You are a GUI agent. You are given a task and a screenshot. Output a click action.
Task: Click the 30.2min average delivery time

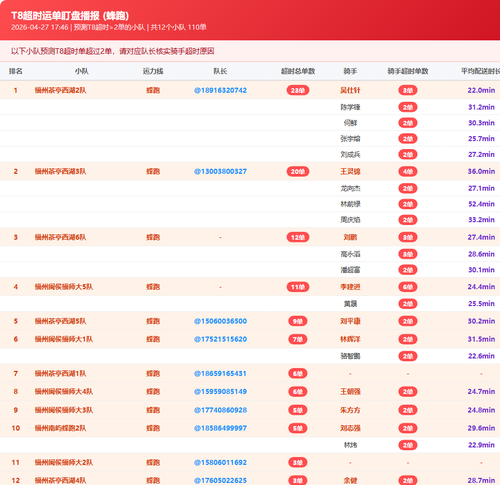pyautogui.click(x=481, y=321)
